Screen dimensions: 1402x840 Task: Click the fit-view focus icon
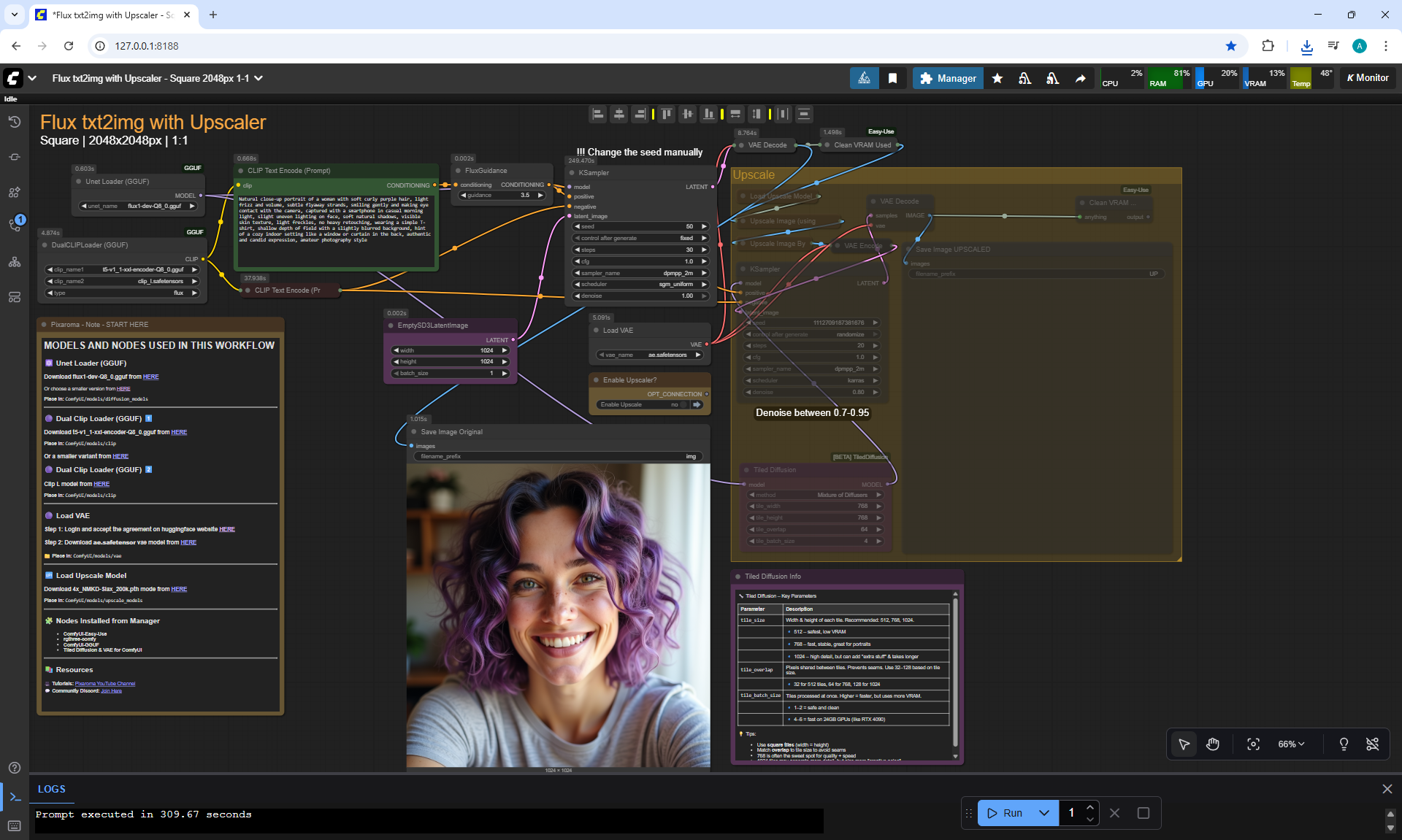[x=1253, y=744]
